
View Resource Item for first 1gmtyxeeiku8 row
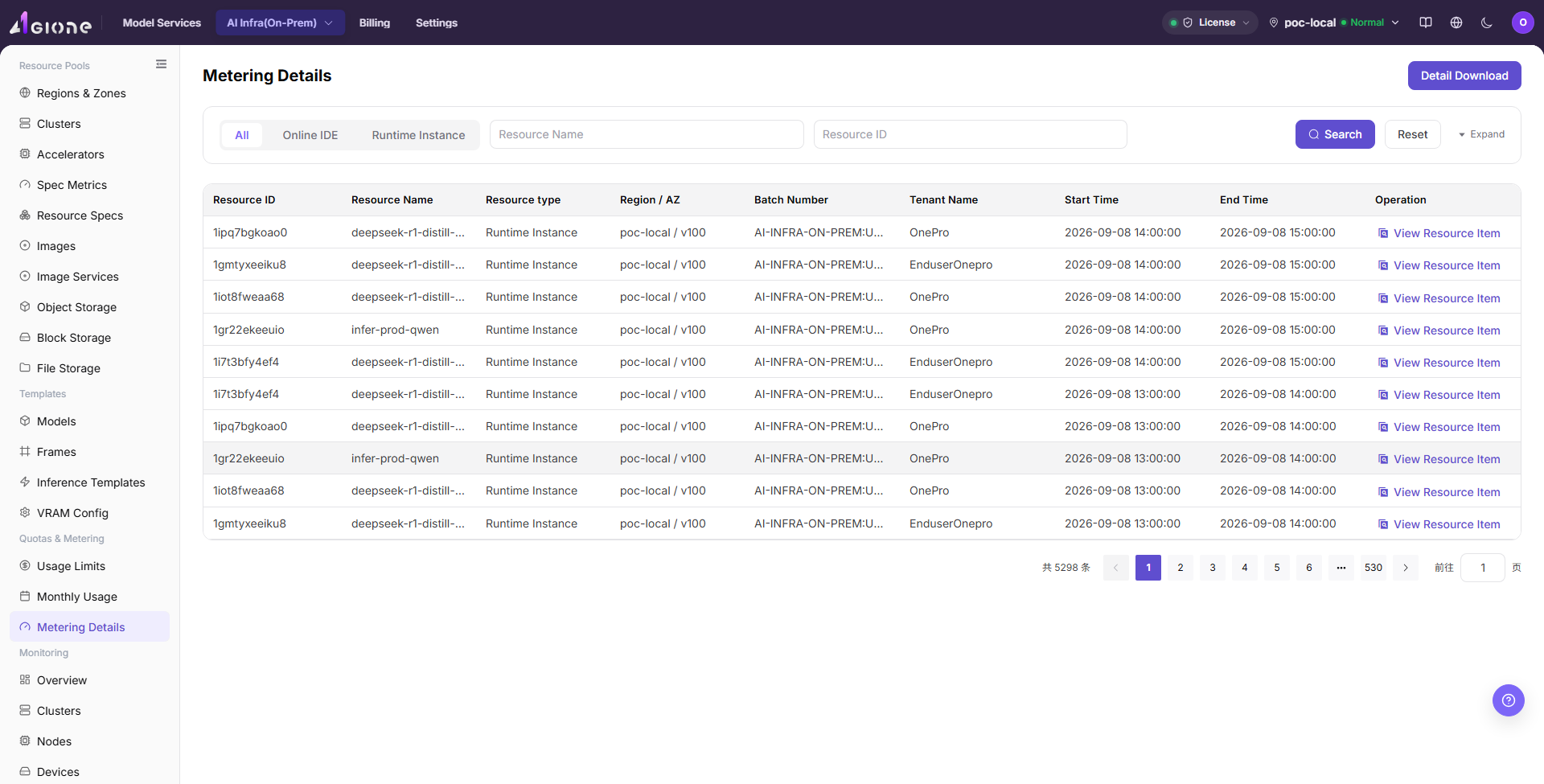point(1439,265)
